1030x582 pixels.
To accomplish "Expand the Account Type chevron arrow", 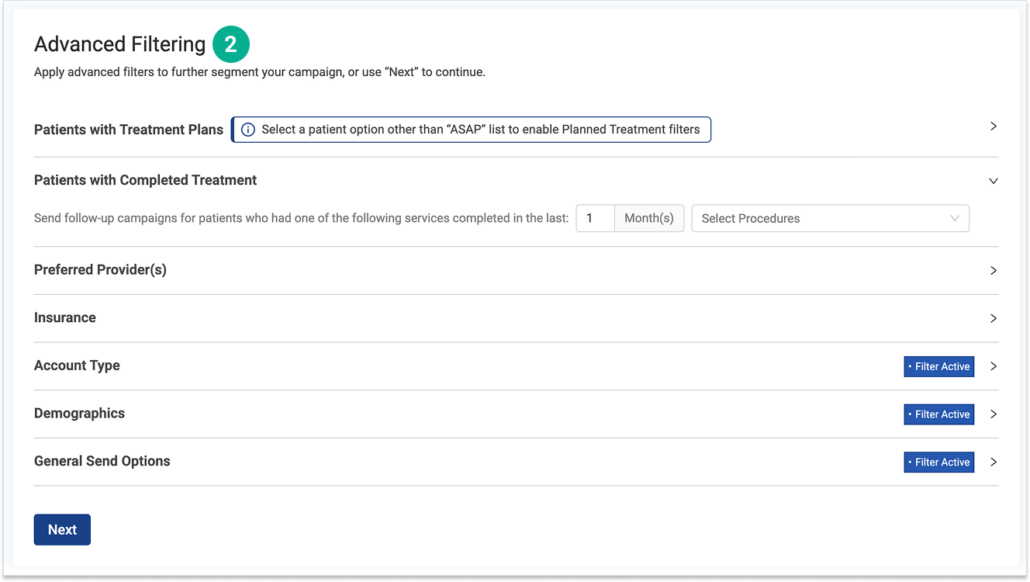I will [993, 367].
